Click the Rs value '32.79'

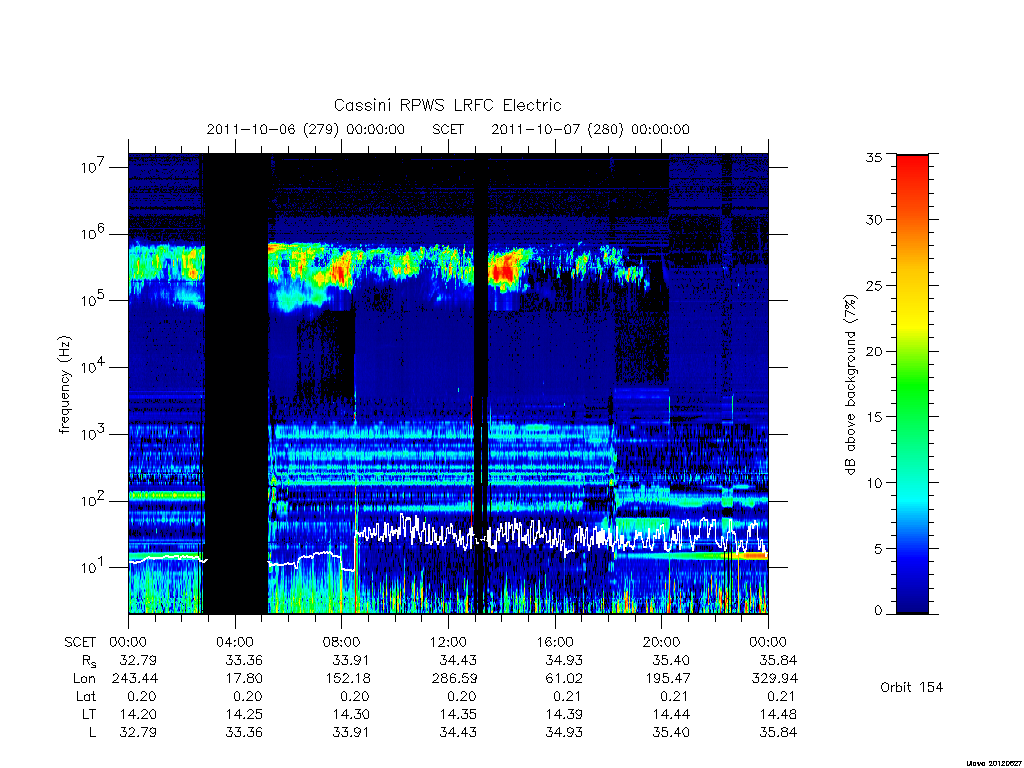[x=138, y=660]
